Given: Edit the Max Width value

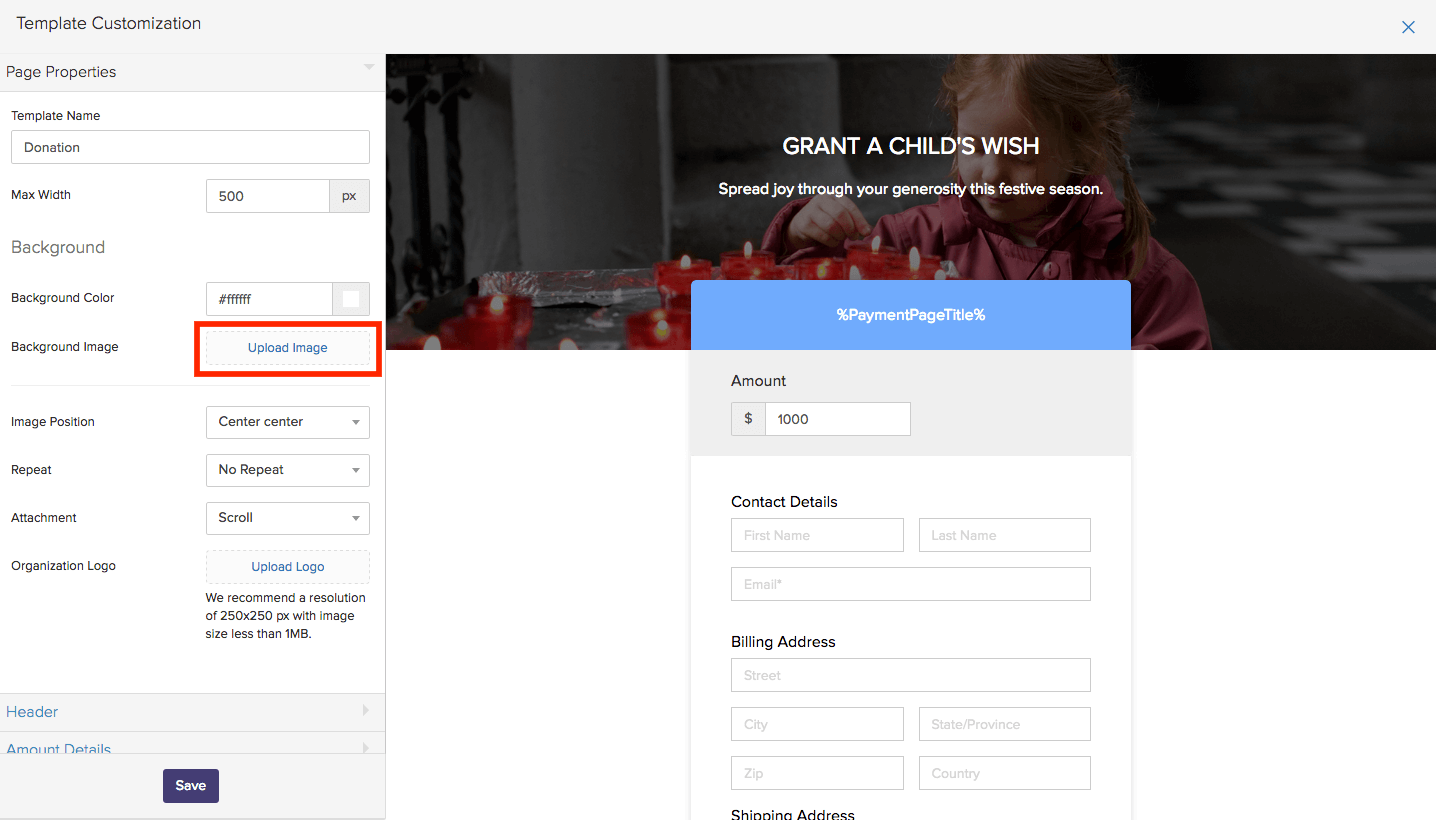Looking at the screenshot, I should tap(267, 196).
